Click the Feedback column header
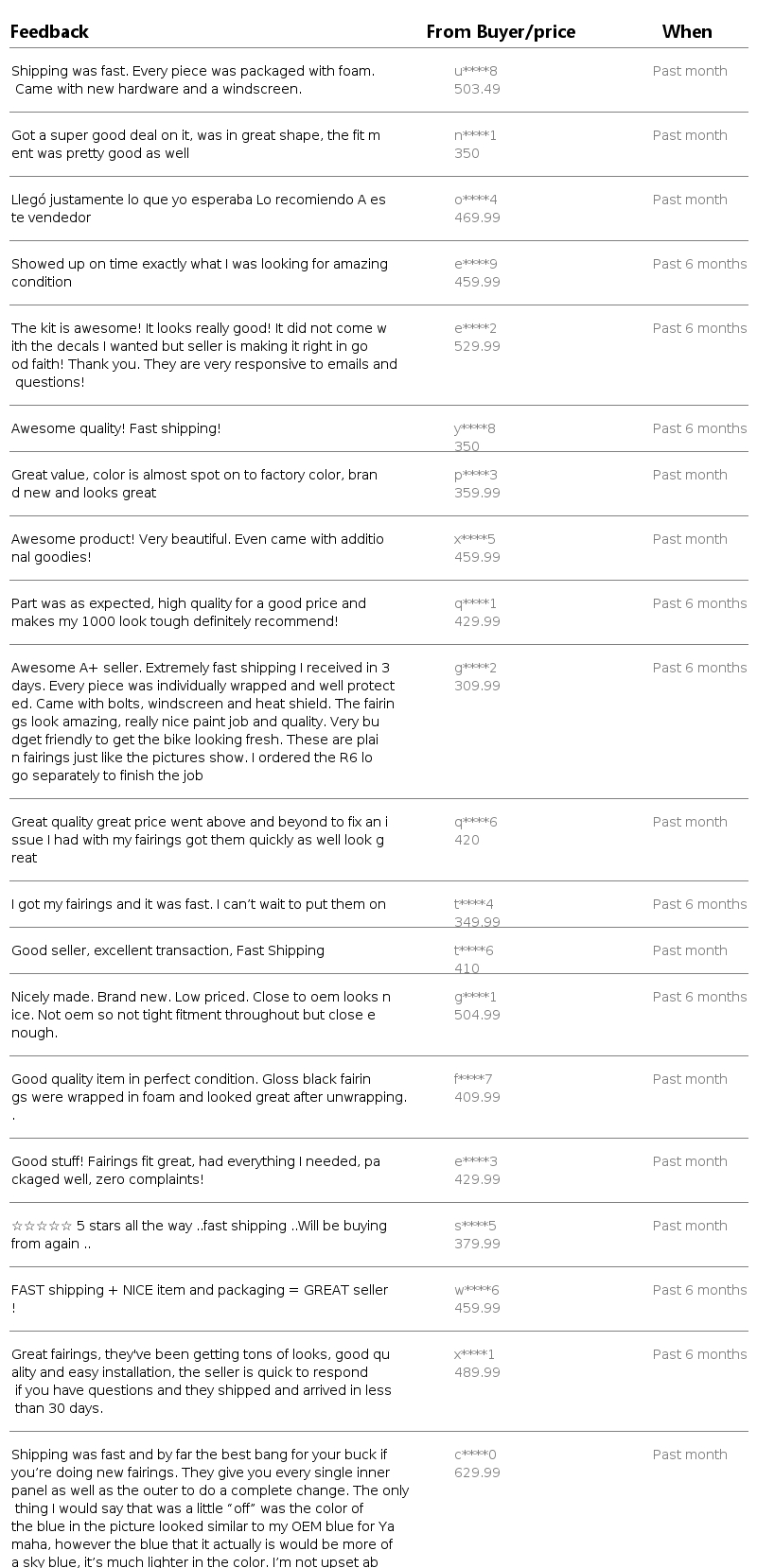The width and height of the screenshot is (757, 1568). tap(50, 32)
